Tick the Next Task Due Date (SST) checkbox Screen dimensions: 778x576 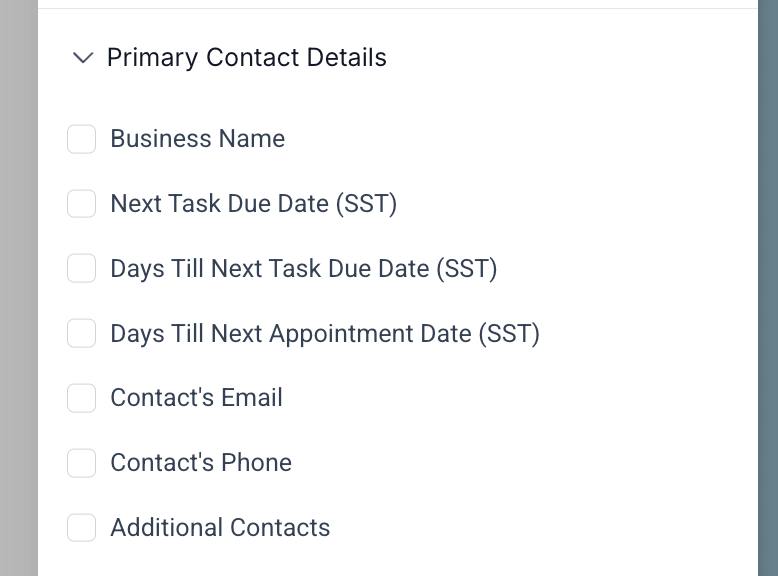tap(81, 204)
